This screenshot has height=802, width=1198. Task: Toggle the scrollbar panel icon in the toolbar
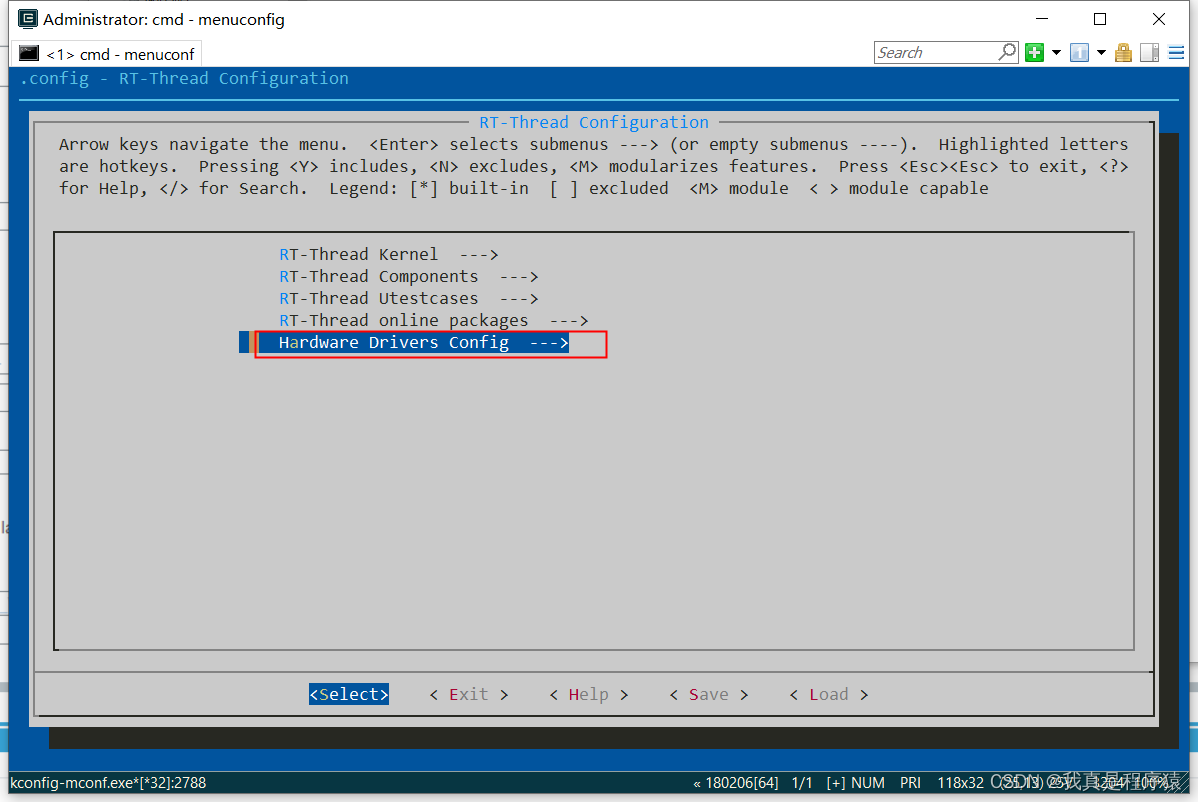point(1150,53)
